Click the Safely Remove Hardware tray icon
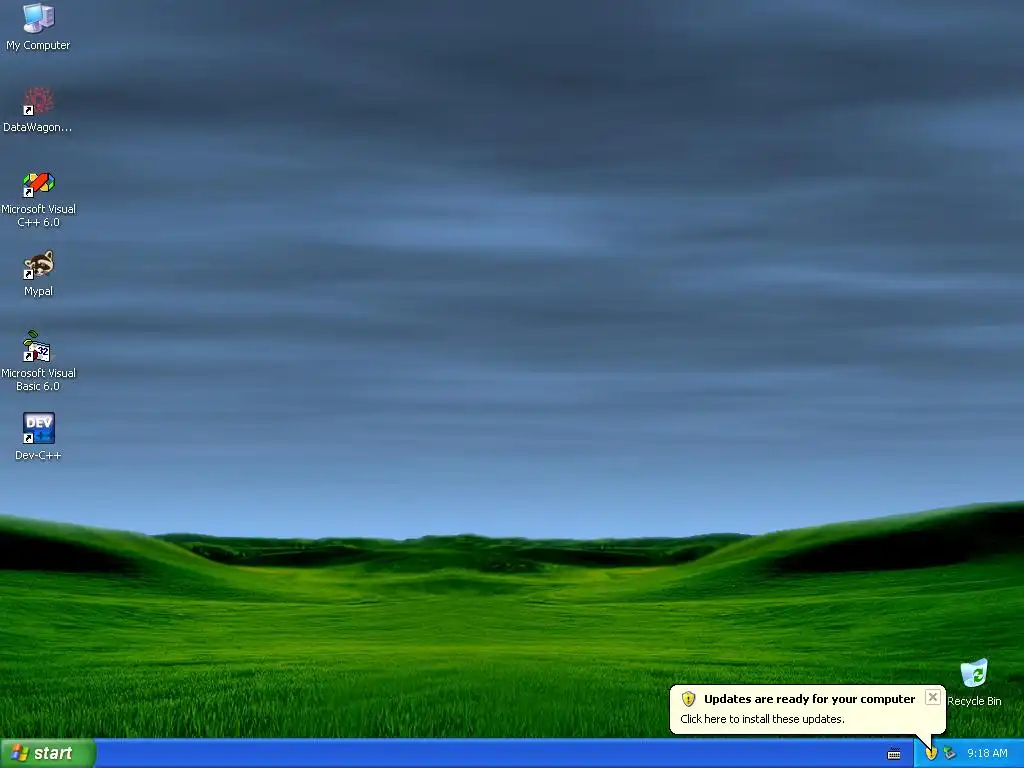Image resolution: width=1024 pixels, height=768 pixels. tap(950, 754)
